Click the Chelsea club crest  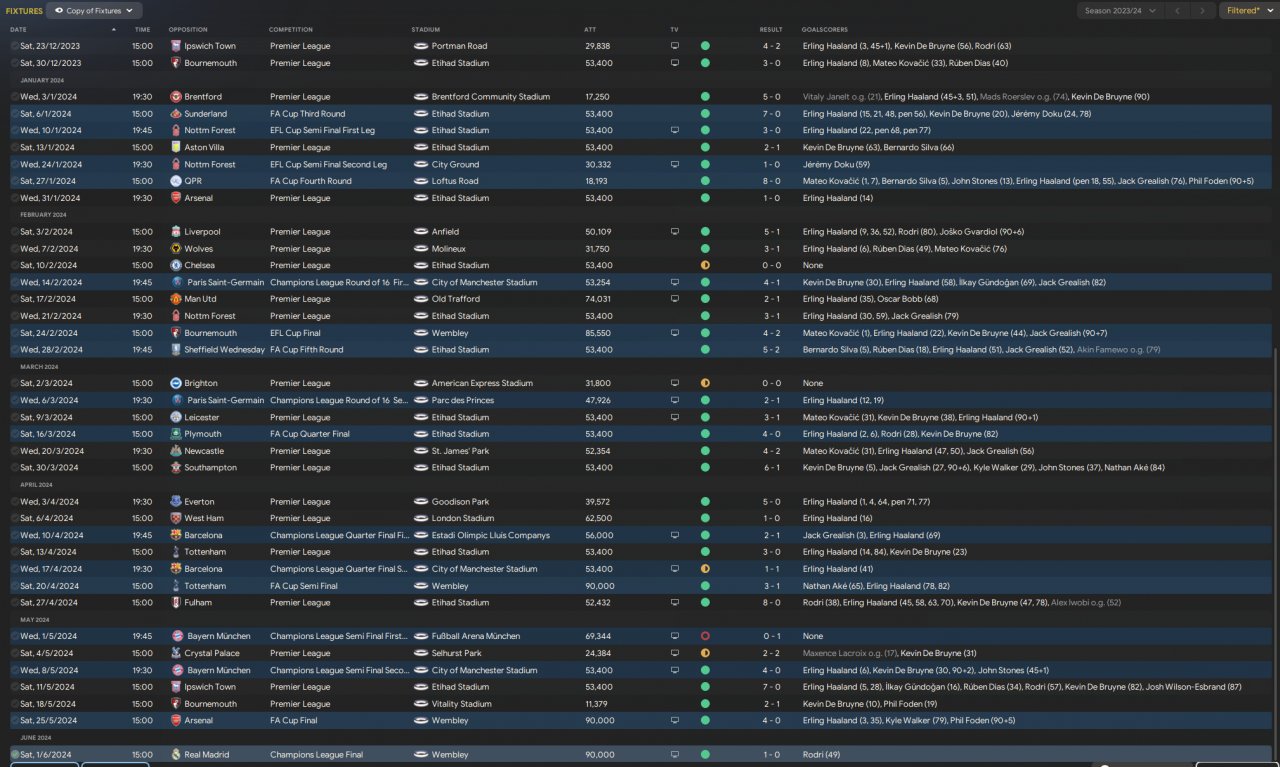click(x=176, y=265)
